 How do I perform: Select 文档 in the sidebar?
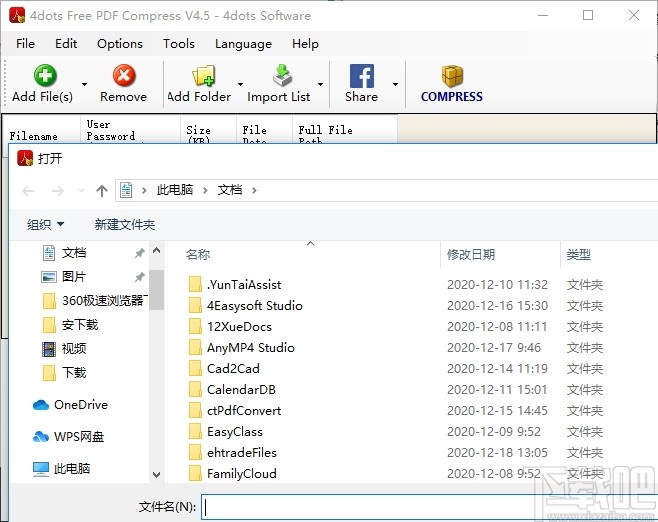point(74,253)
